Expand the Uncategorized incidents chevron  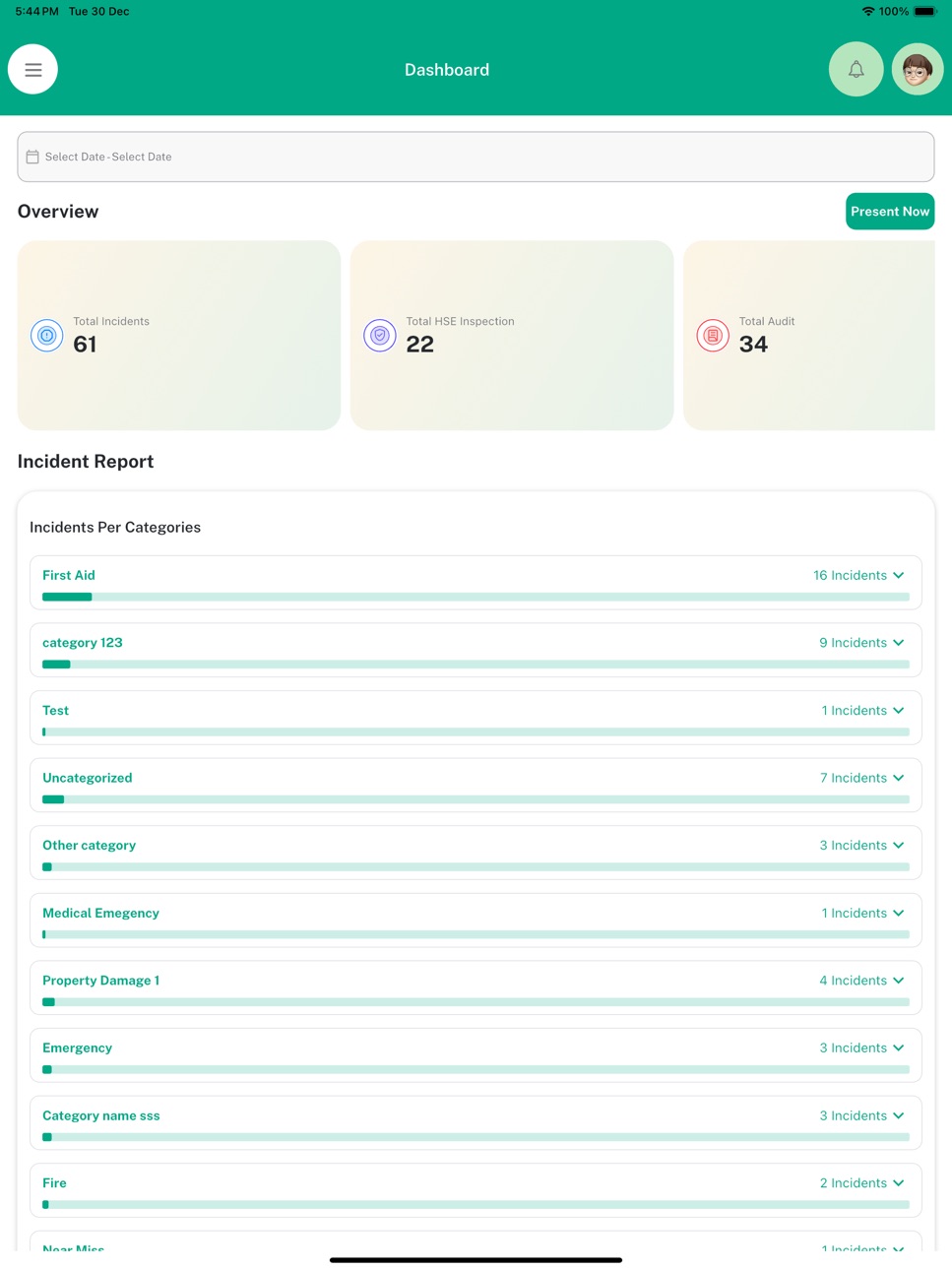tap(899, 778)
